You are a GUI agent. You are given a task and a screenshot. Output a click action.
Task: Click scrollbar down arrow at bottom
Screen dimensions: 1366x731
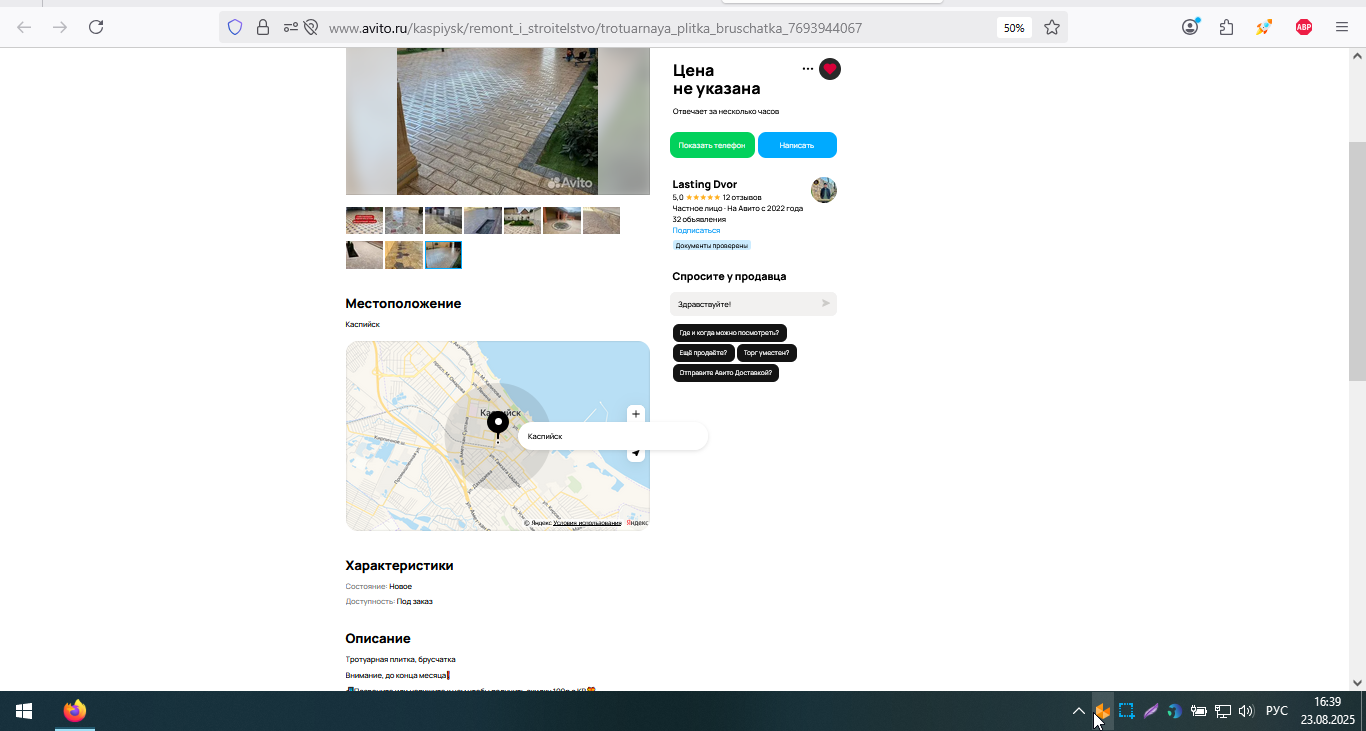(x=1357, y=682)
